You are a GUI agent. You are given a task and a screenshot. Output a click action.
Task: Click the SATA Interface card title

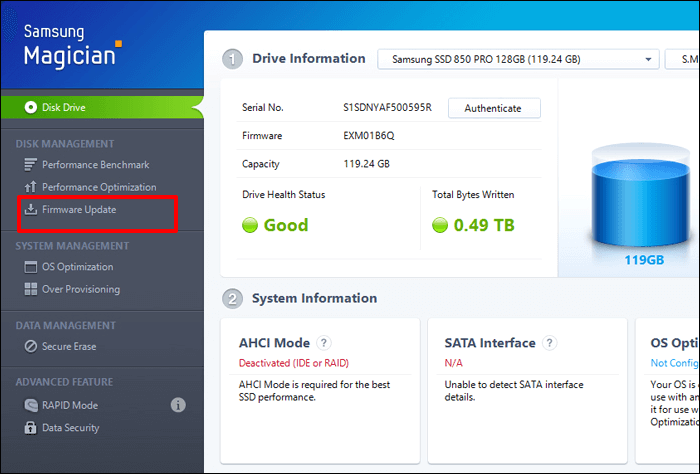click(490, 343)
